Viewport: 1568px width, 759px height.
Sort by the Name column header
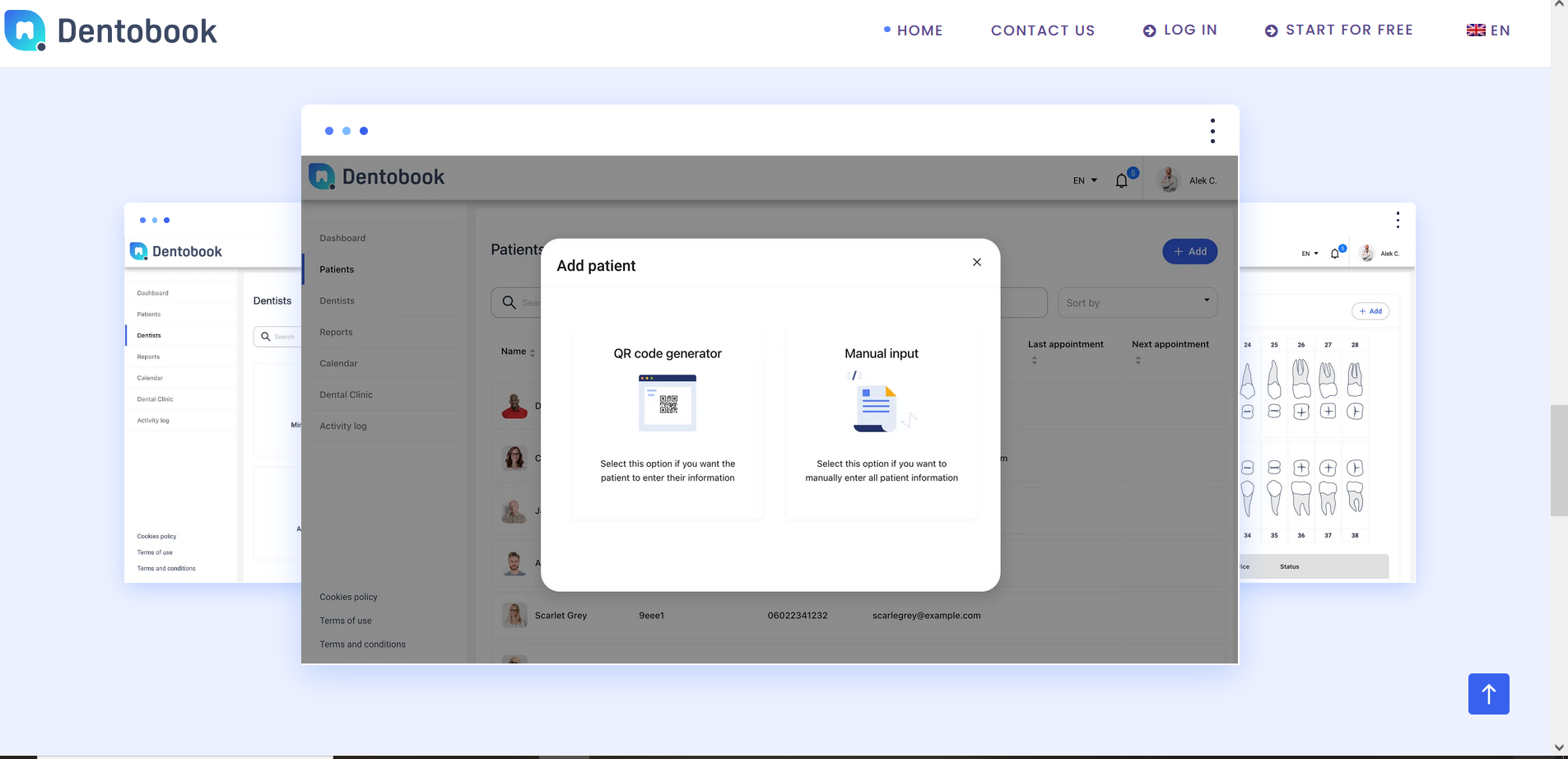pos(518,352)
